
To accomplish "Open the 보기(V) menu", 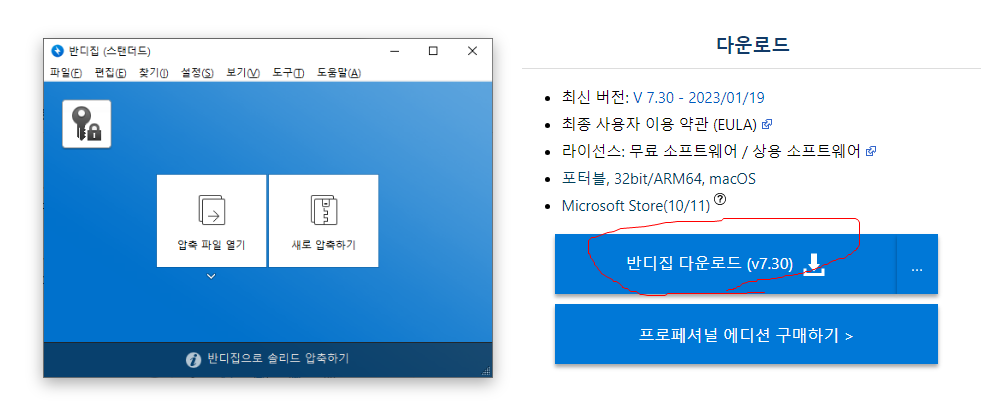I will tap(243, 72).
